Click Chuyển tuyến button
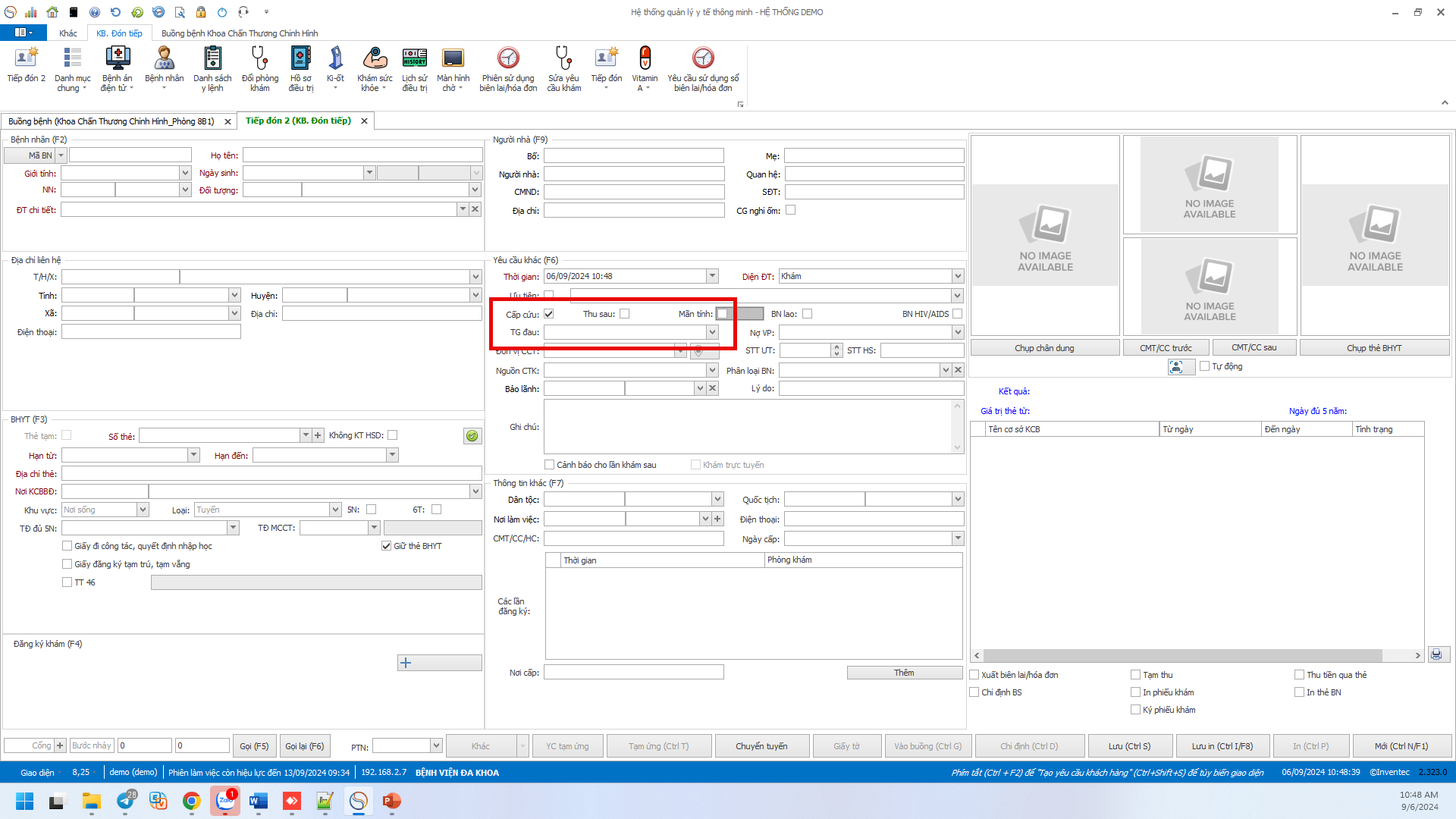The height and width of the screenshot is (819, 1456). pyautogui.click(x=762, y=745)
